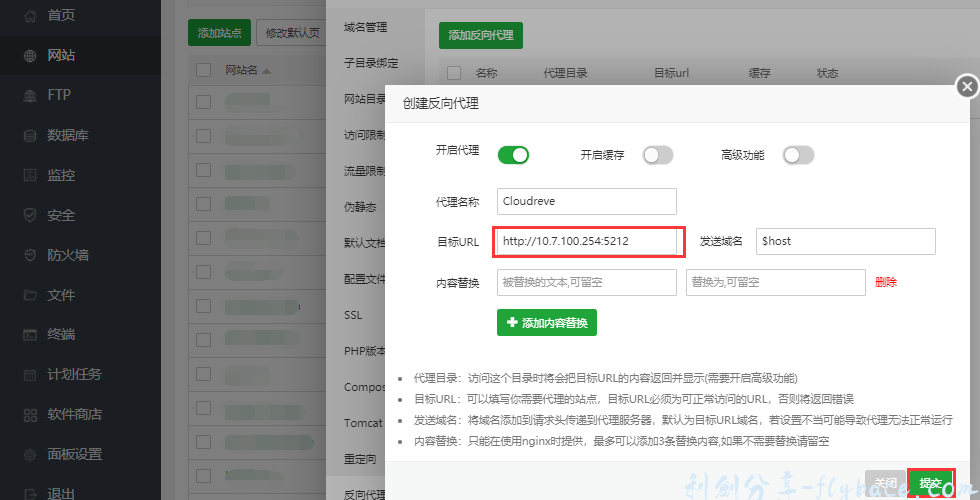Close the 创建反向代理 dialog with X
The height and width of the screenshot is (500, 980).
pyautogui.click(x=967, y=86)
